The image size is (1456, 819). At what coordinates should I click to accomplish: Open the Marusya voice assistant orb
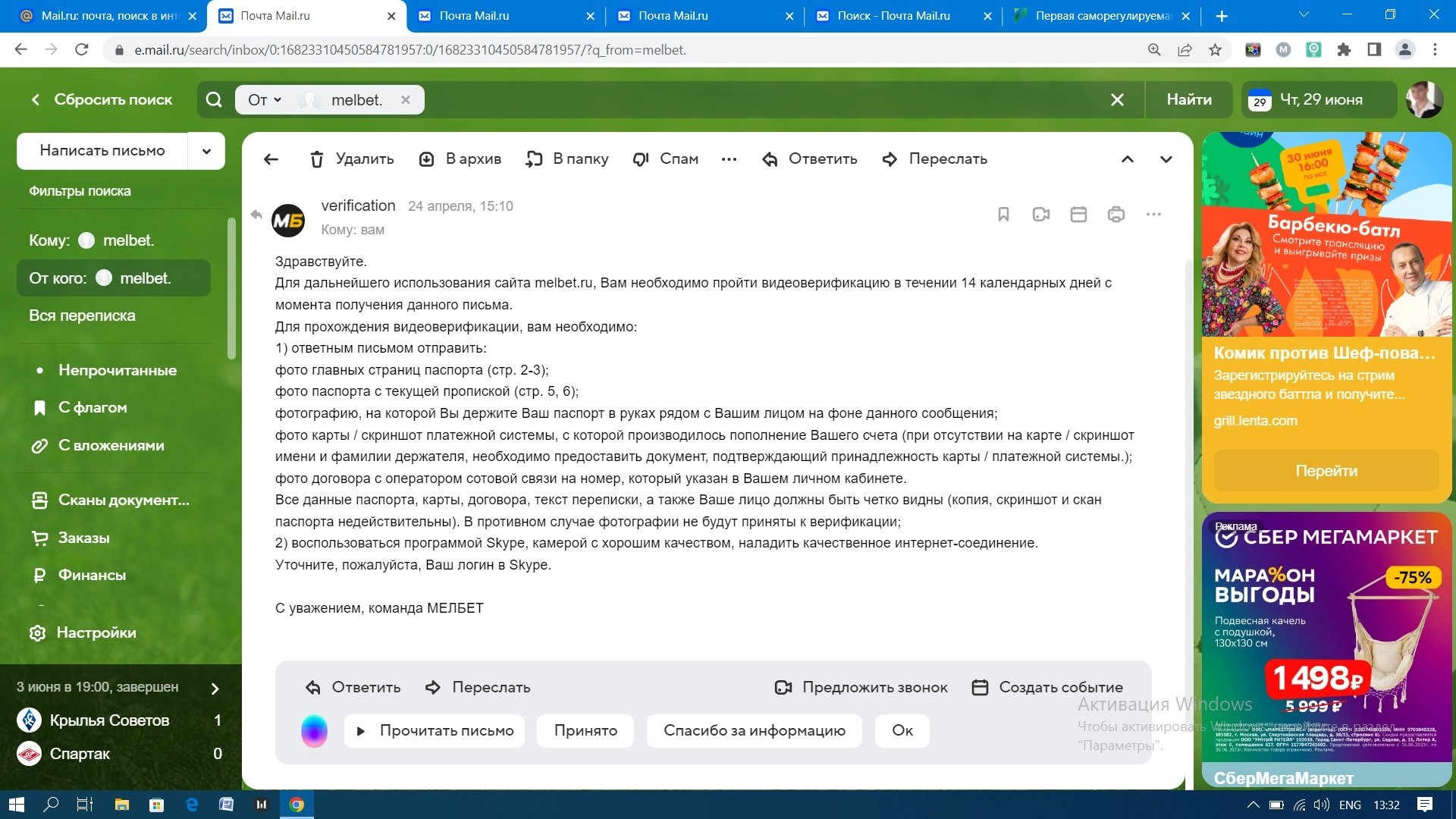pyautogui.click(x=314, y=731)
